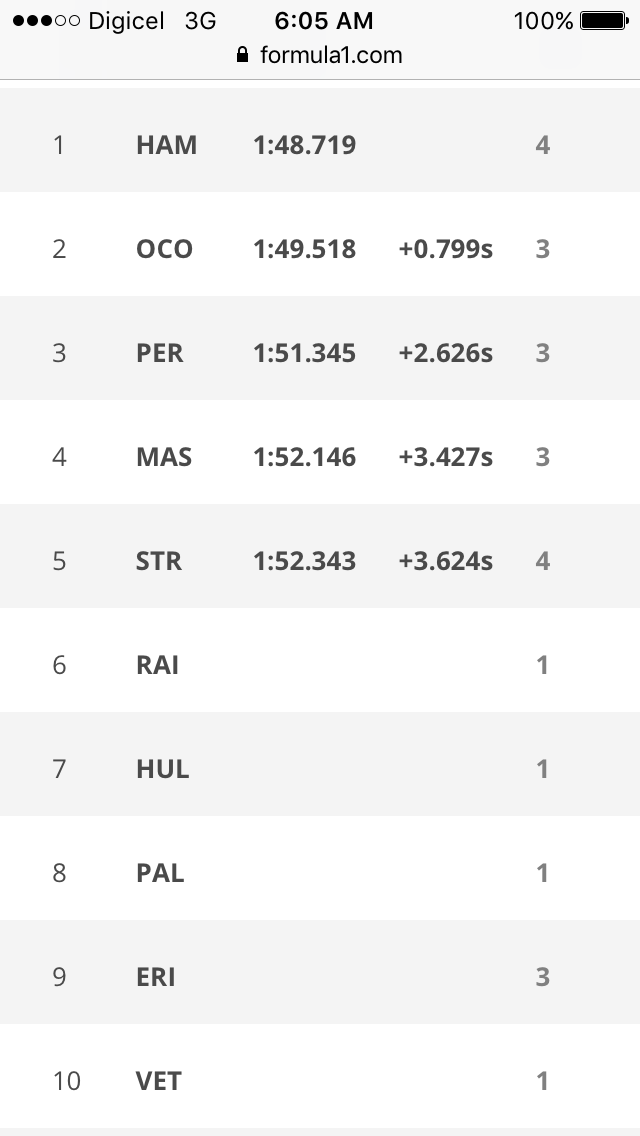
Task: Tap the lock icon beside formula1.com
Action: 242,56
